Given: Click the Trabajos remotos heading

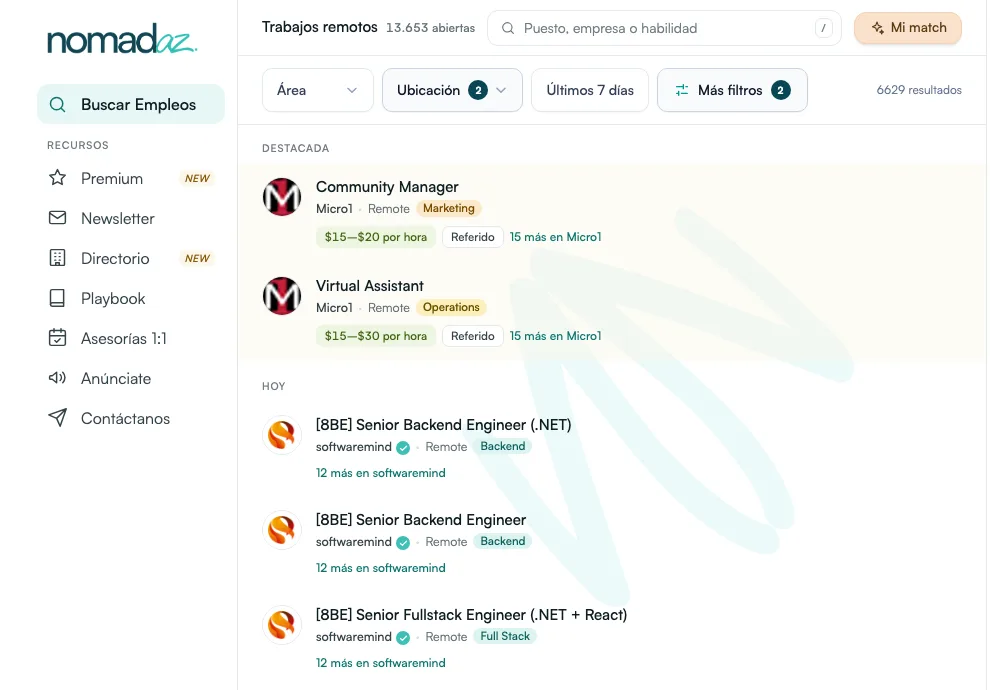Looking at the screenshot, I should click(319, 27).
